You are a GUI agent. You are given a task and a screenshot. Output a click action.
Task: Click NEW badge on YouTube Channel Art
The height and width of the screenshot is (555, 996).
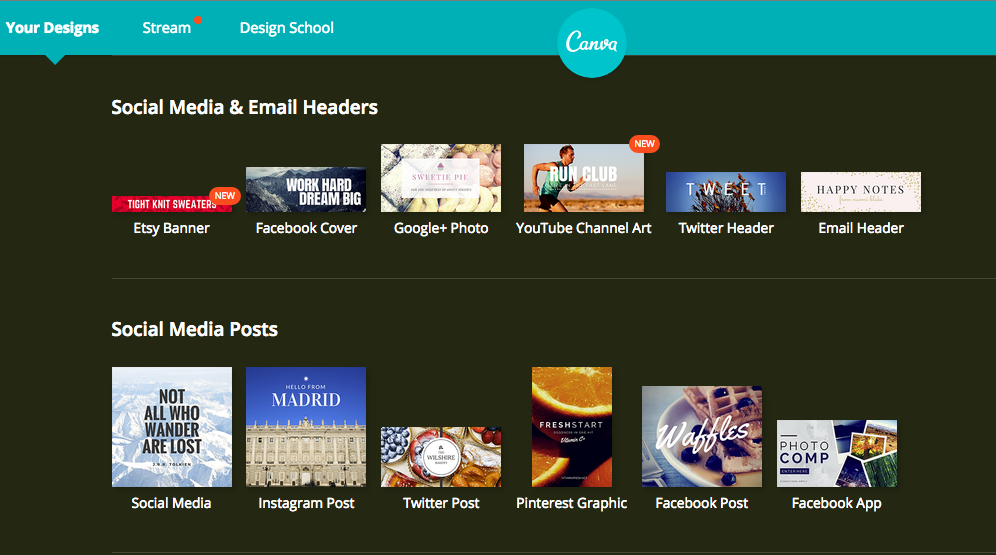pos(644,144)
